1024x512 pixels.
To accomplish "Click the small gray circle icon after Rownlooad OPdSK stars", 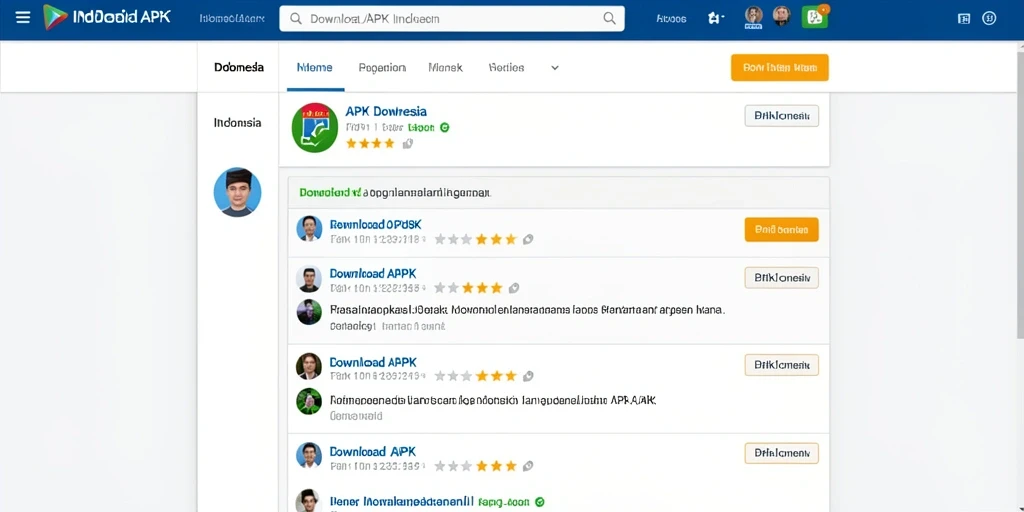I will point(528,239).
